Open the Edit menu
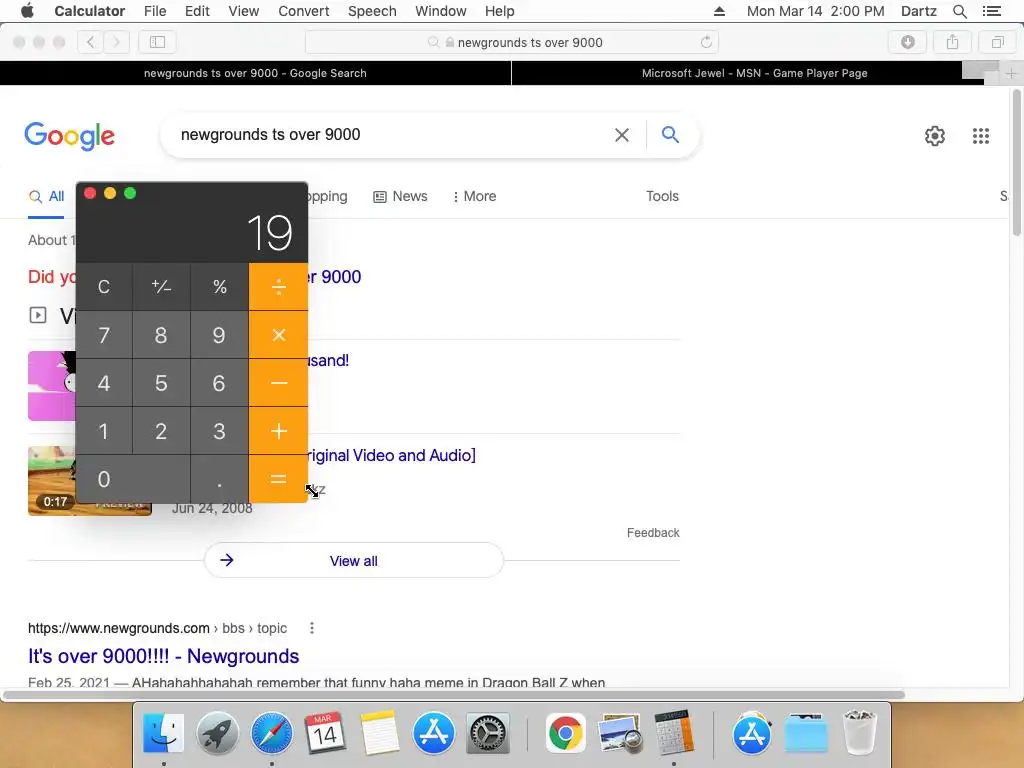1024x768 pixels. point(197,11)
